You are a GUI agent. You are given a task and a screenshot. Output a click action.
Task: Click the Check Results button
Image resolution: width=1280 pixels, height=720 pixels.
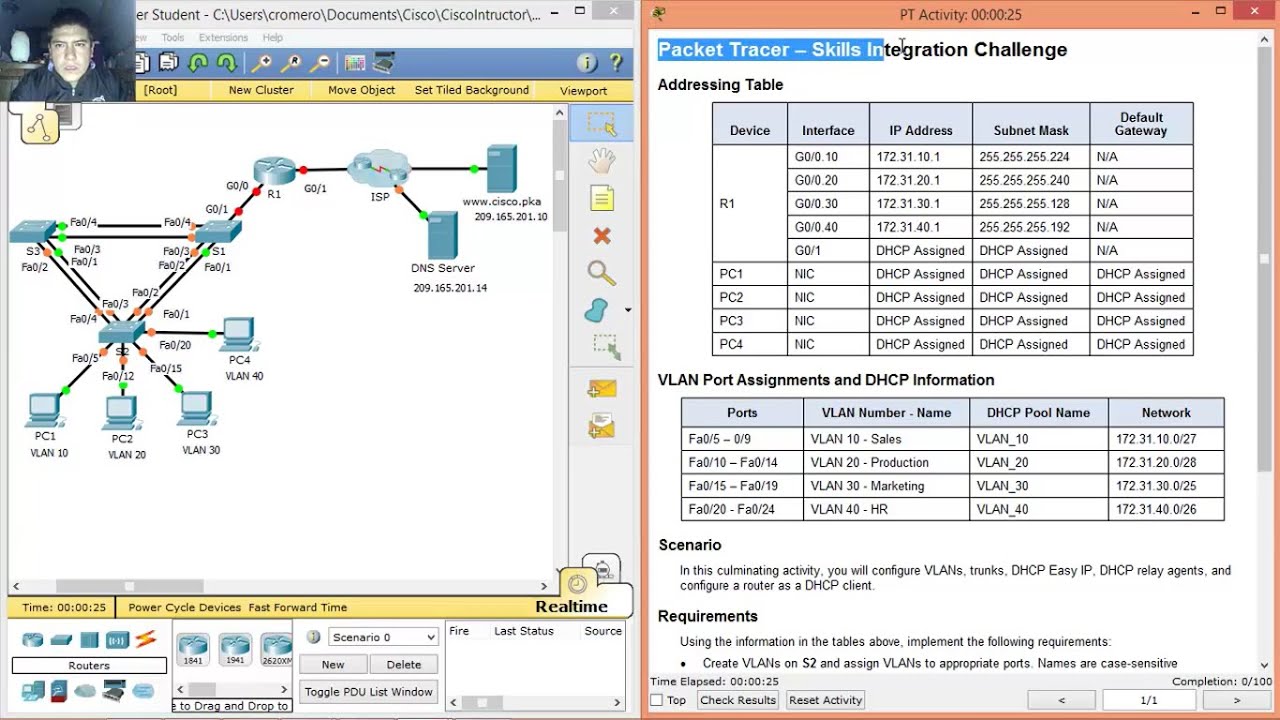coord(738,700)
